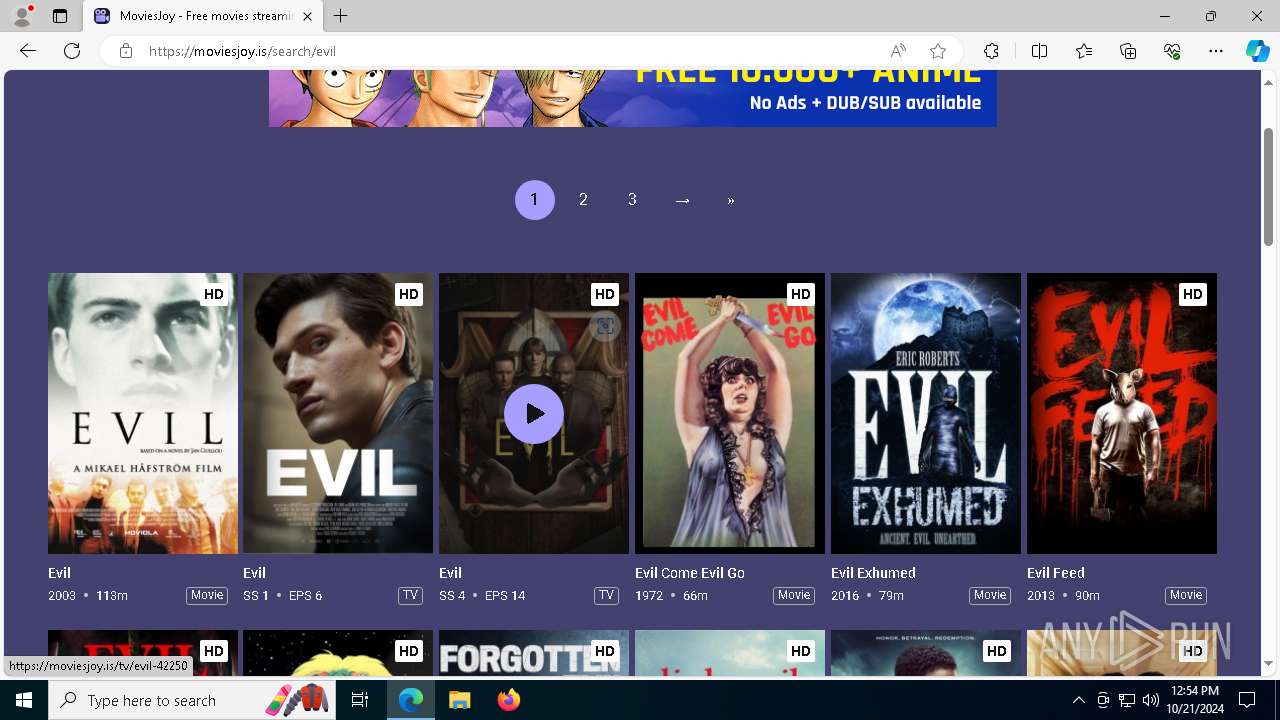Image resolution: width=1280 pixels, height=720 pixels.
Task: Toggle Split screen icon
Action: point(1039,51)
